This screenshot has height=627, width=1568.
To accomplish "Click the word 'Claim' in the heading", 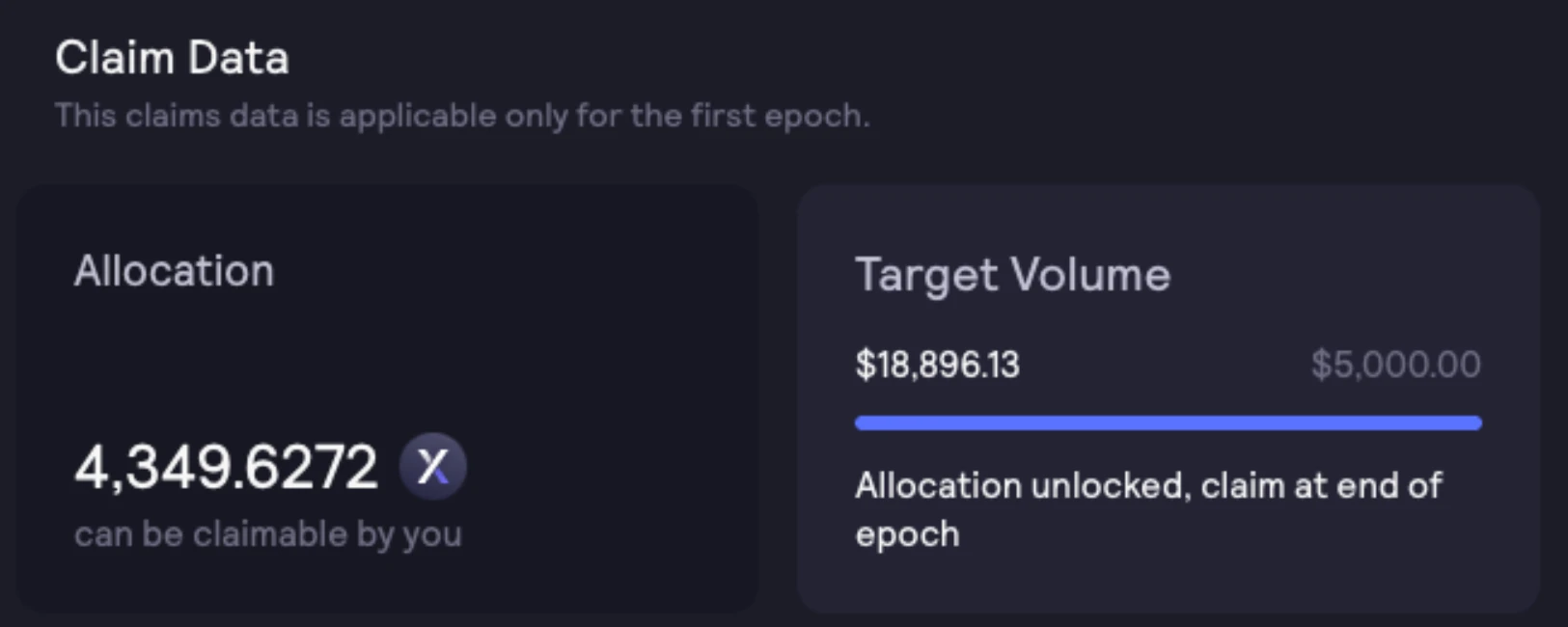I will pyautogui.click(x=114, y=58).
